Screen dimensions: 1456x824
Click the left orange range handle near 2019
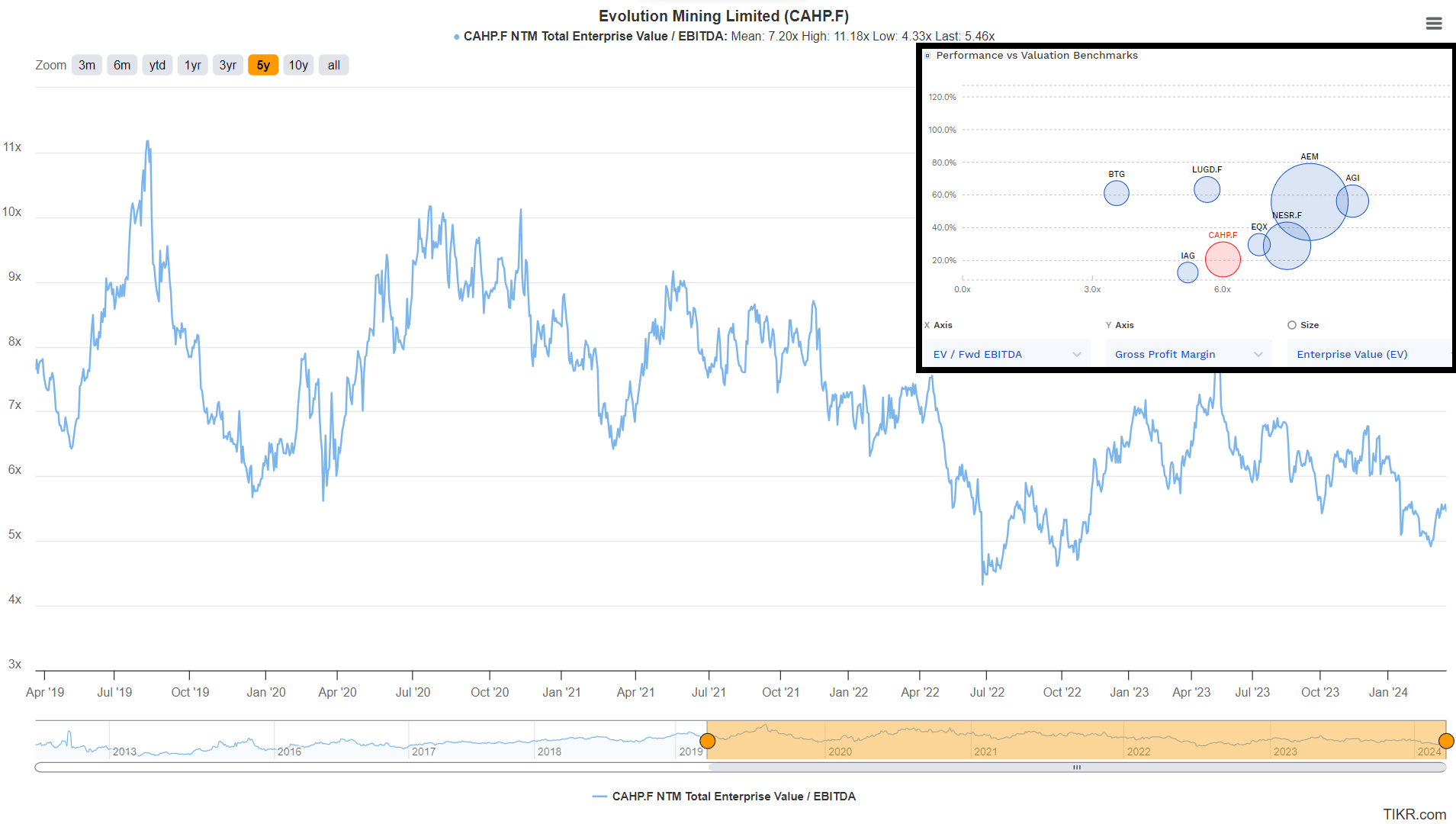(707, 741)
